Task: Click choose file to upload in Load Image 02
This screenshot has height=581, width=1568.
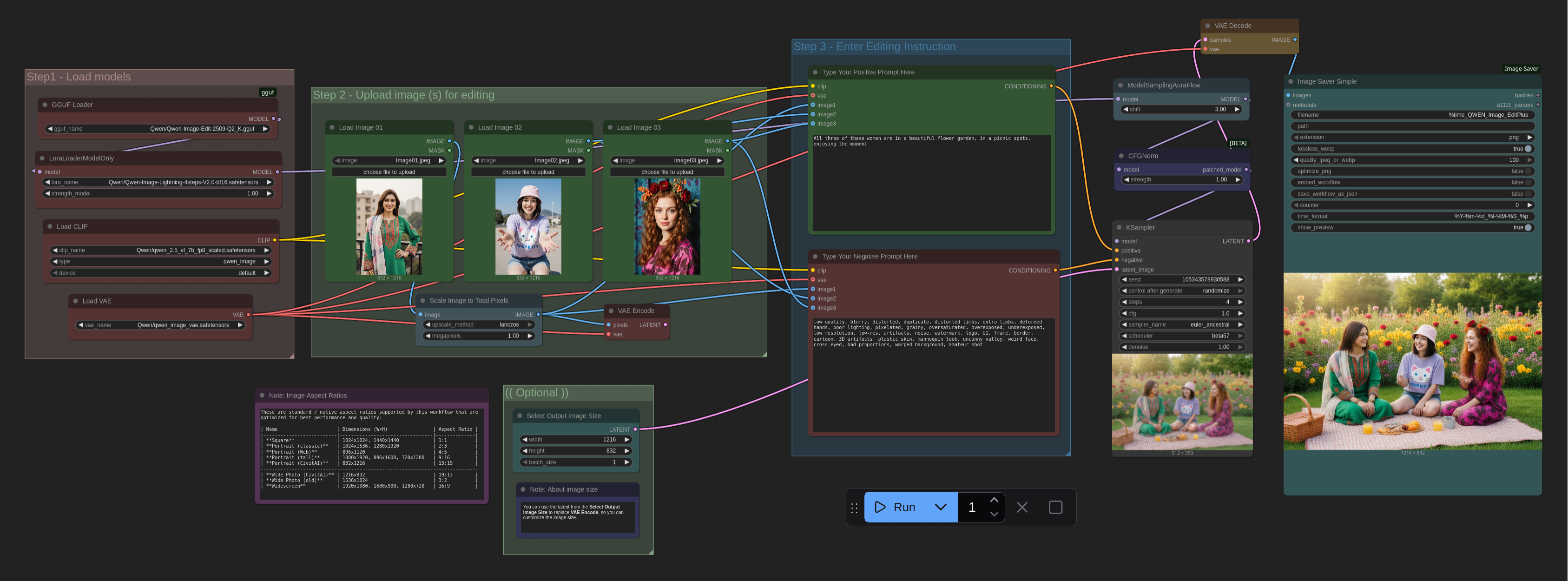Action: [x=528, y=172]
